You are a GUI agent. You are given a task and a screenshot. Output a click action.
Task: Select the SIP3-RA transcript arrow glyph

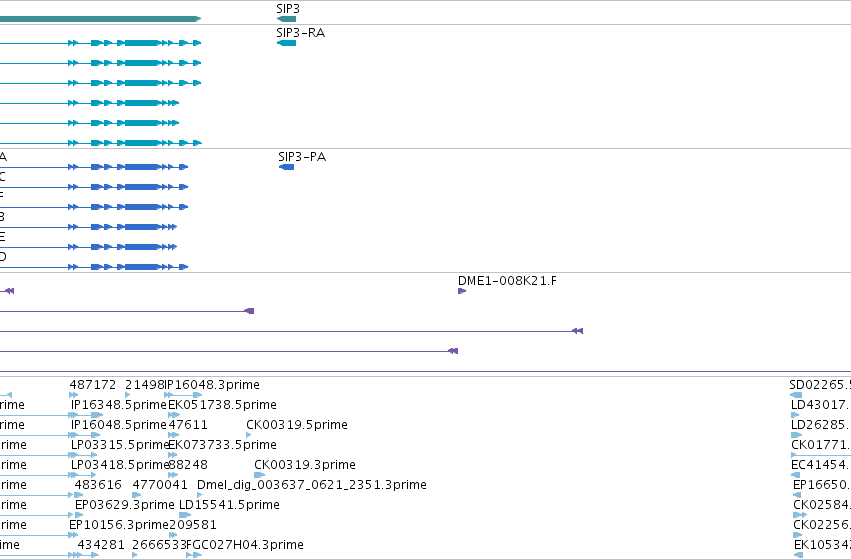(287, 43)
